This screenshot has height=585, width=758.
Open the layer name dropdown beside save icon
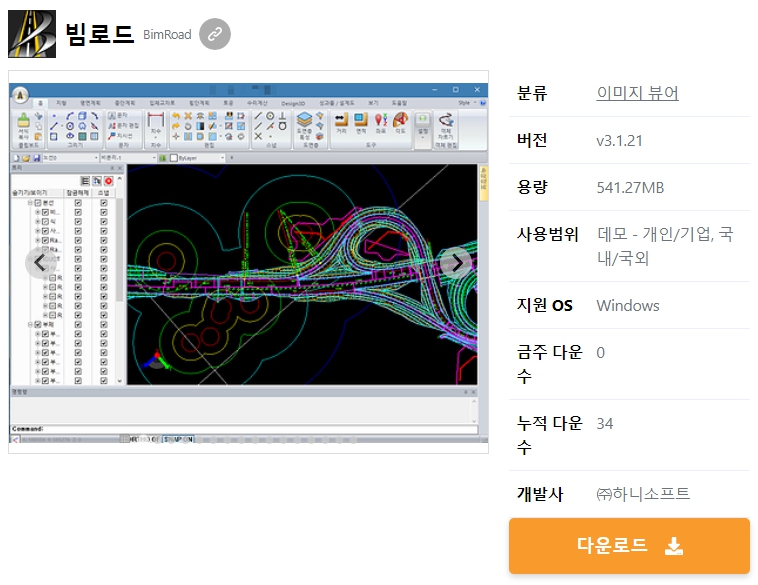tap(96, 158)
